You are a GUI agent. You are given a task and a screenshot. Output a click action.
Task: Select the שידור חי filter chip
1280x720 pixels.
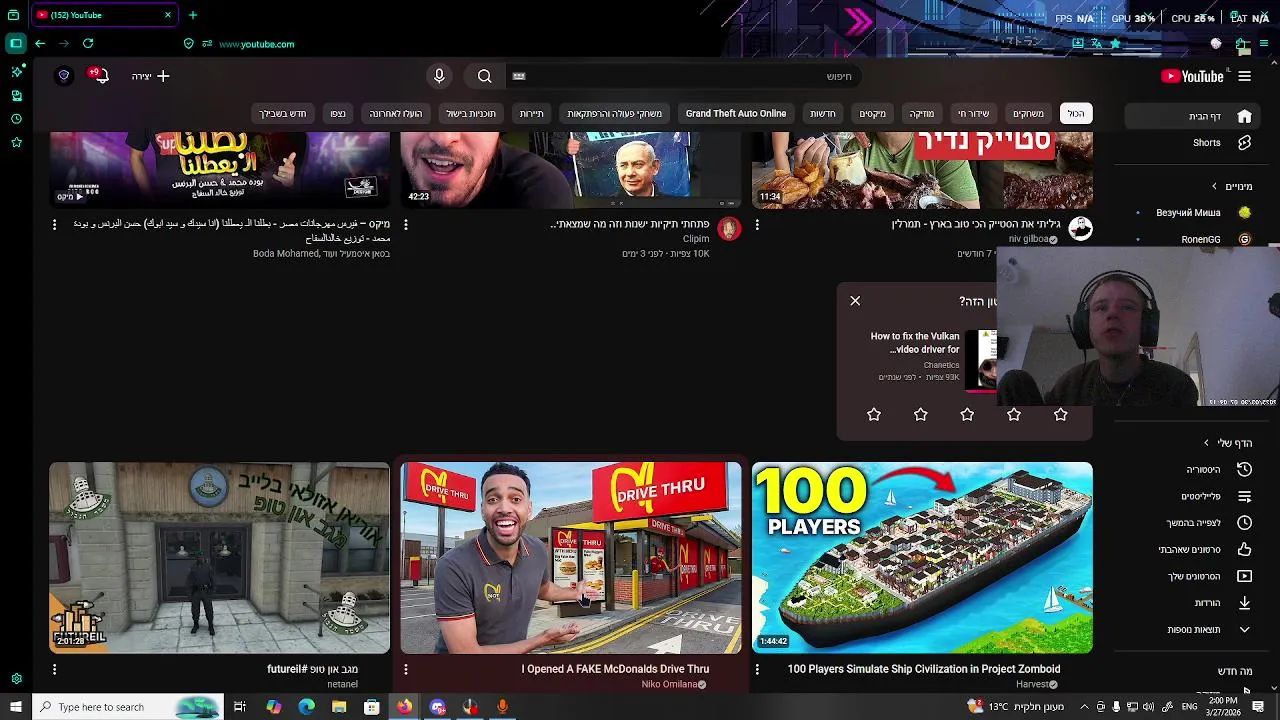point(972,114)
